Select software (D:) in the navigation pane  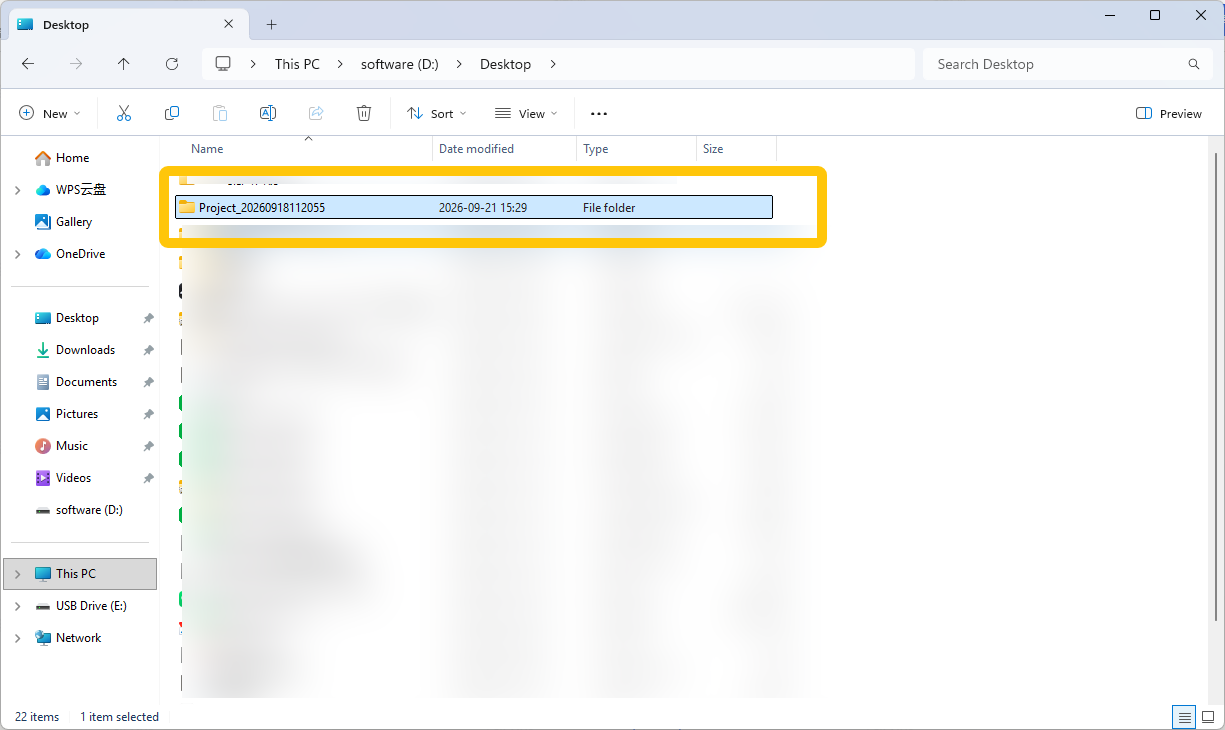(79, 510)
